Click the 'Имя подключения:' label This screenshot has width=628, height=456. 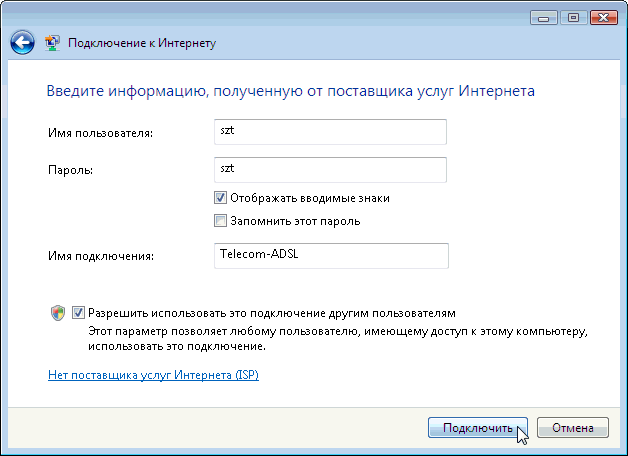click(101, 256)
